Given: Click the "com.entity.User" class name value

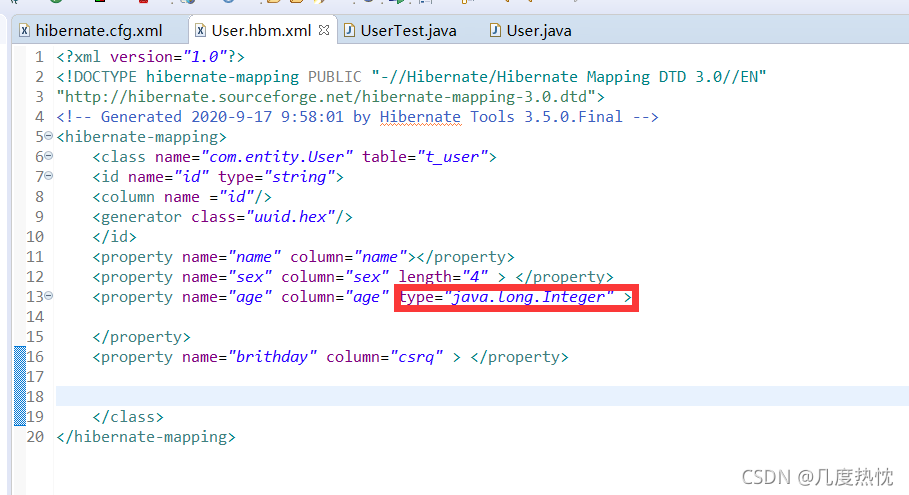Looking at the screenshot, I should click(x=277, y=156).
